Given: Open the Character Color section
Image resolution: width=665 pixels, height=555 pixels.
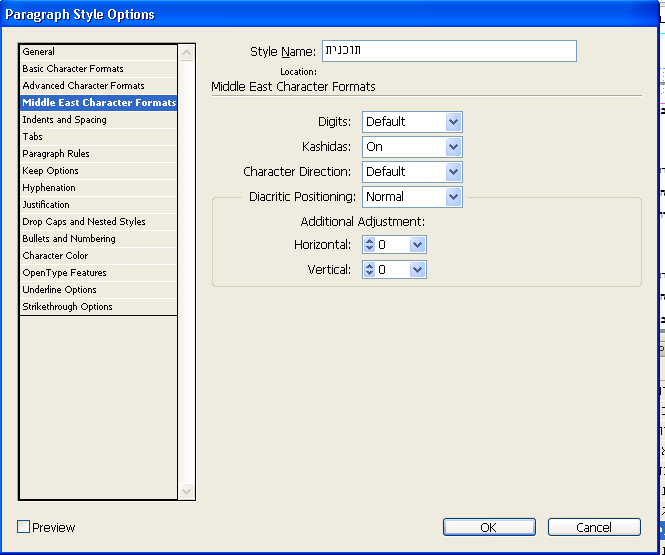Looking at the screenshot, I should 56,256.
